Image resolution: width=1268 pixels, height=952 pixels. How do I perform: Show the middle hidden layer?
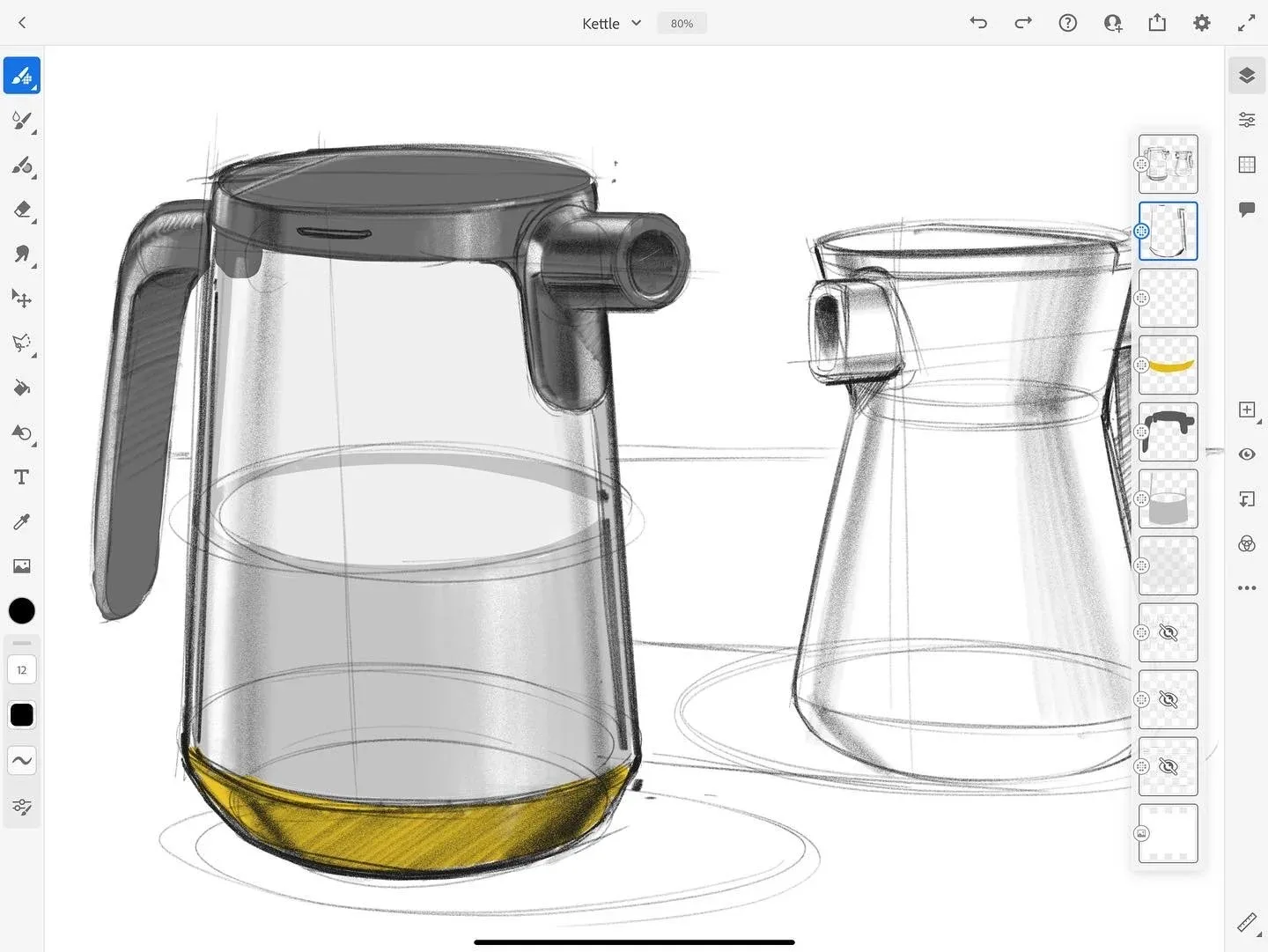click(1168, 699)
